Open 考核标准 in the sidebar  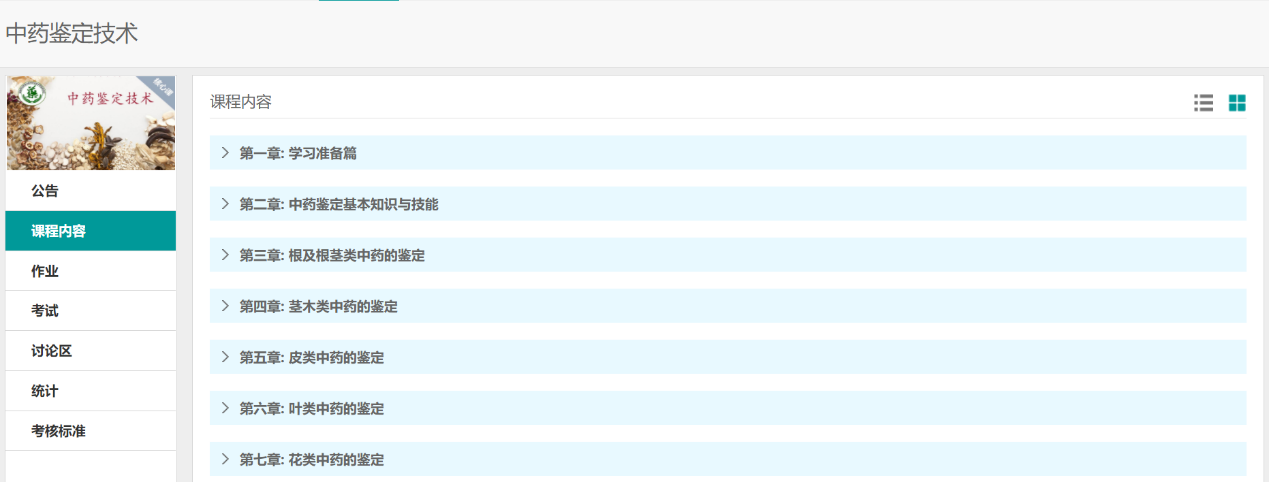pyautogui.click(x=58, y=431)
